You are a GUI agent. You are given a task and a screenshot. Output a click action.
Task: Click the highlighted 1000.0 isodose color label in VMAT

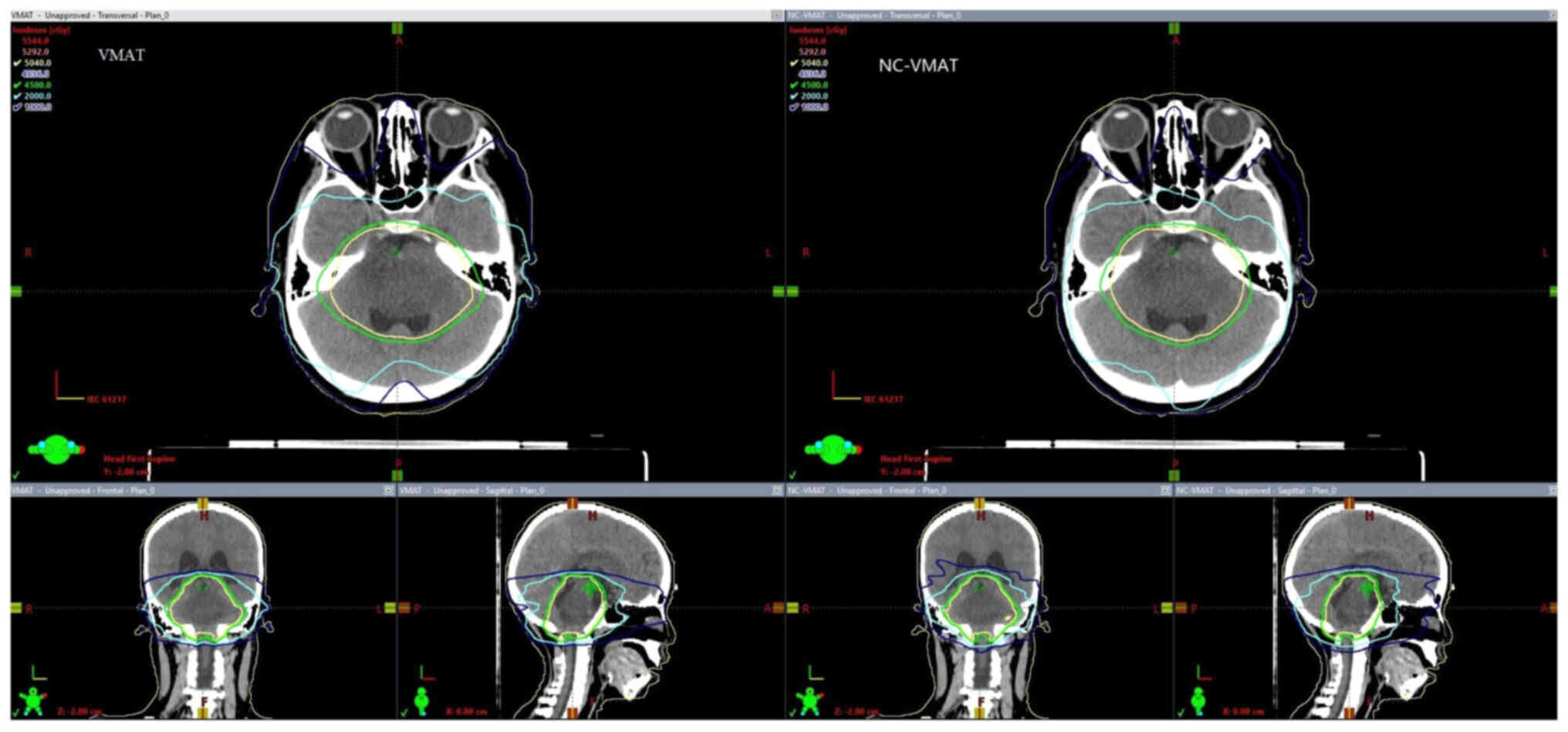(36, 107)
